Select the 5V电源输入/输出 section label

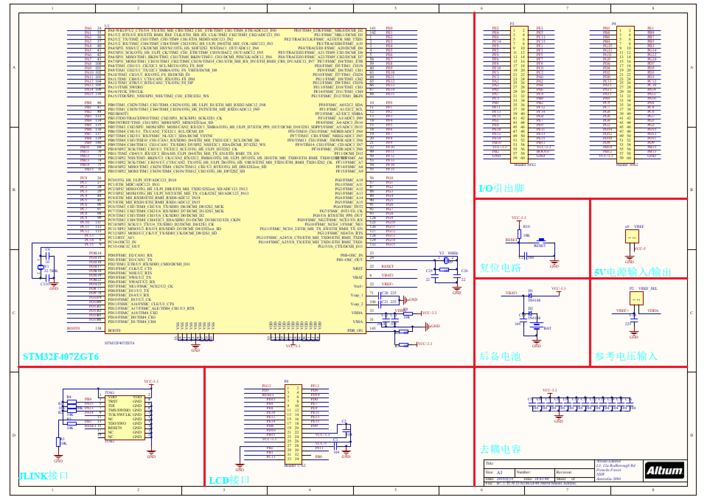[633, 272]
